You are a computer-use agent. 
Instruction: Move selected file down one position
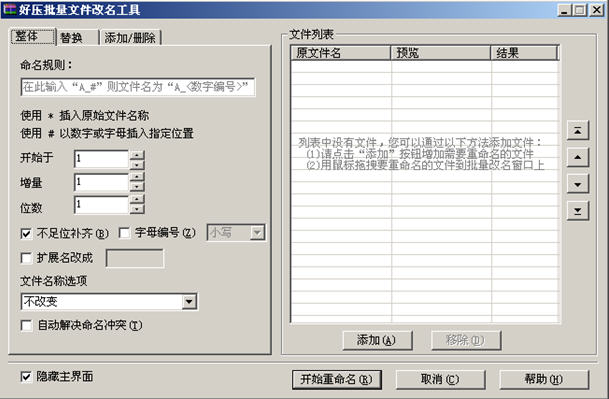[x=578, y=184]
